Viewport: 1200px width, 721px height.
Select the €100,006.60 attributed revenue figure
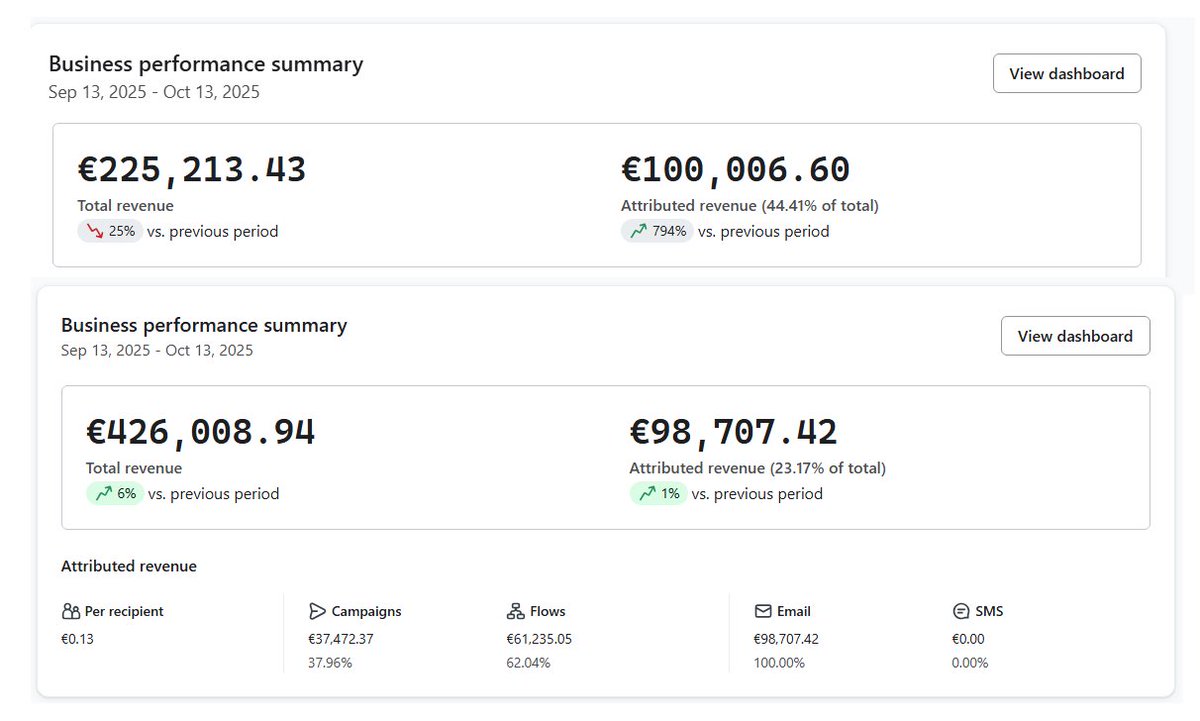point(735,170)
